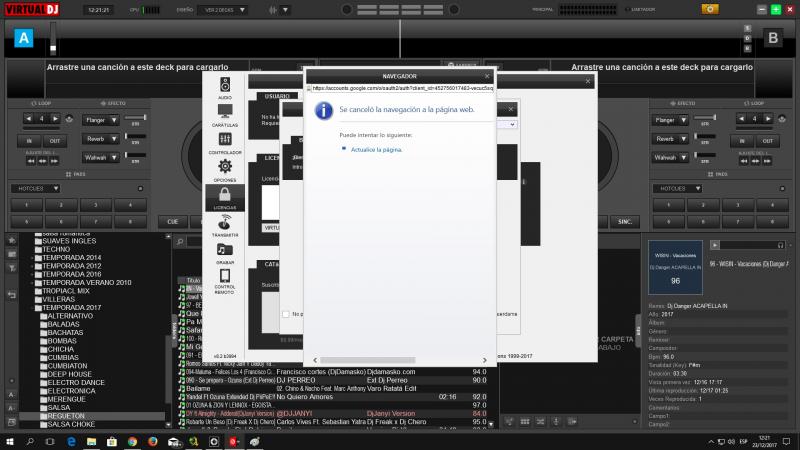
Task: Toggle the right deck loop-roll button
Action: (782, 119)
